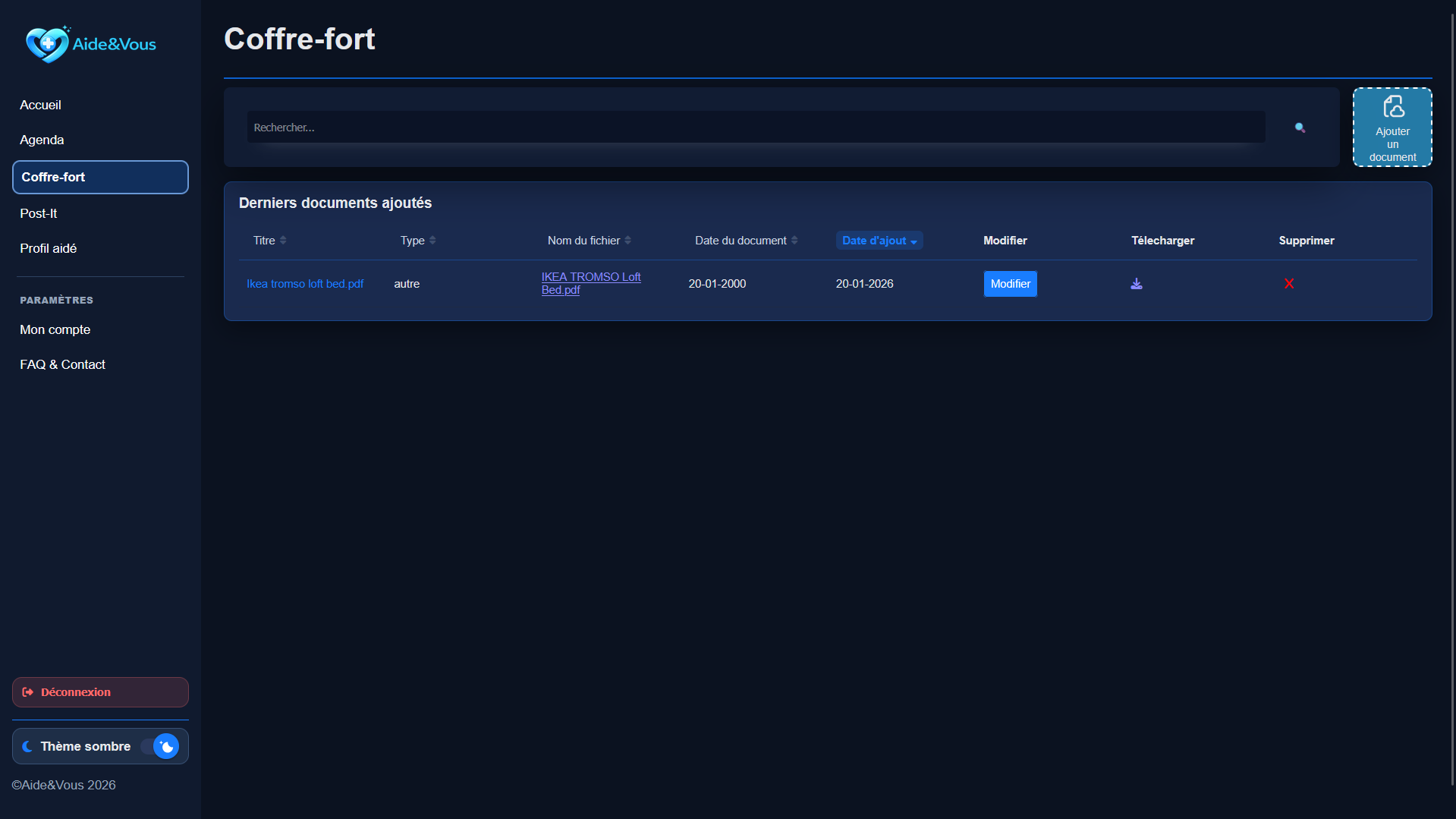Open the Post-It section
Viewport: 1456px width, 819px height.
[x=38, y=213]
